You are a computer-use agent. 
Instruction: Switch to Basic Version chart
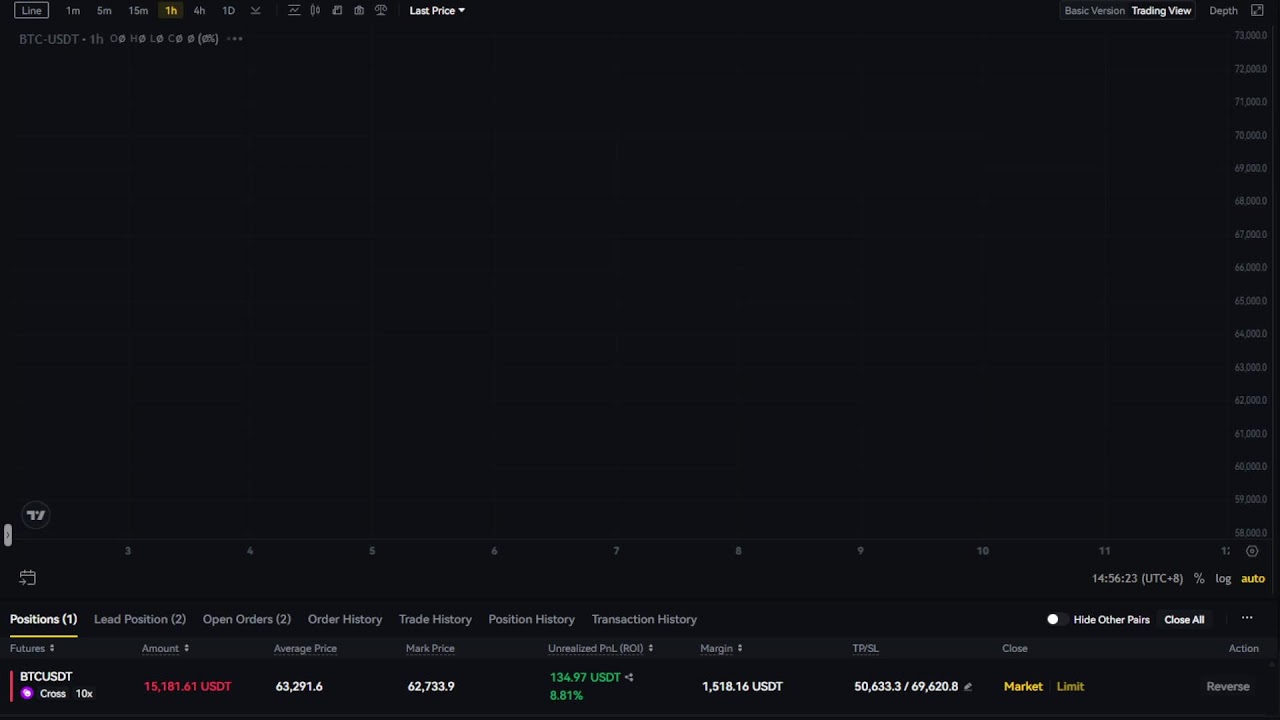(1094, 10)
